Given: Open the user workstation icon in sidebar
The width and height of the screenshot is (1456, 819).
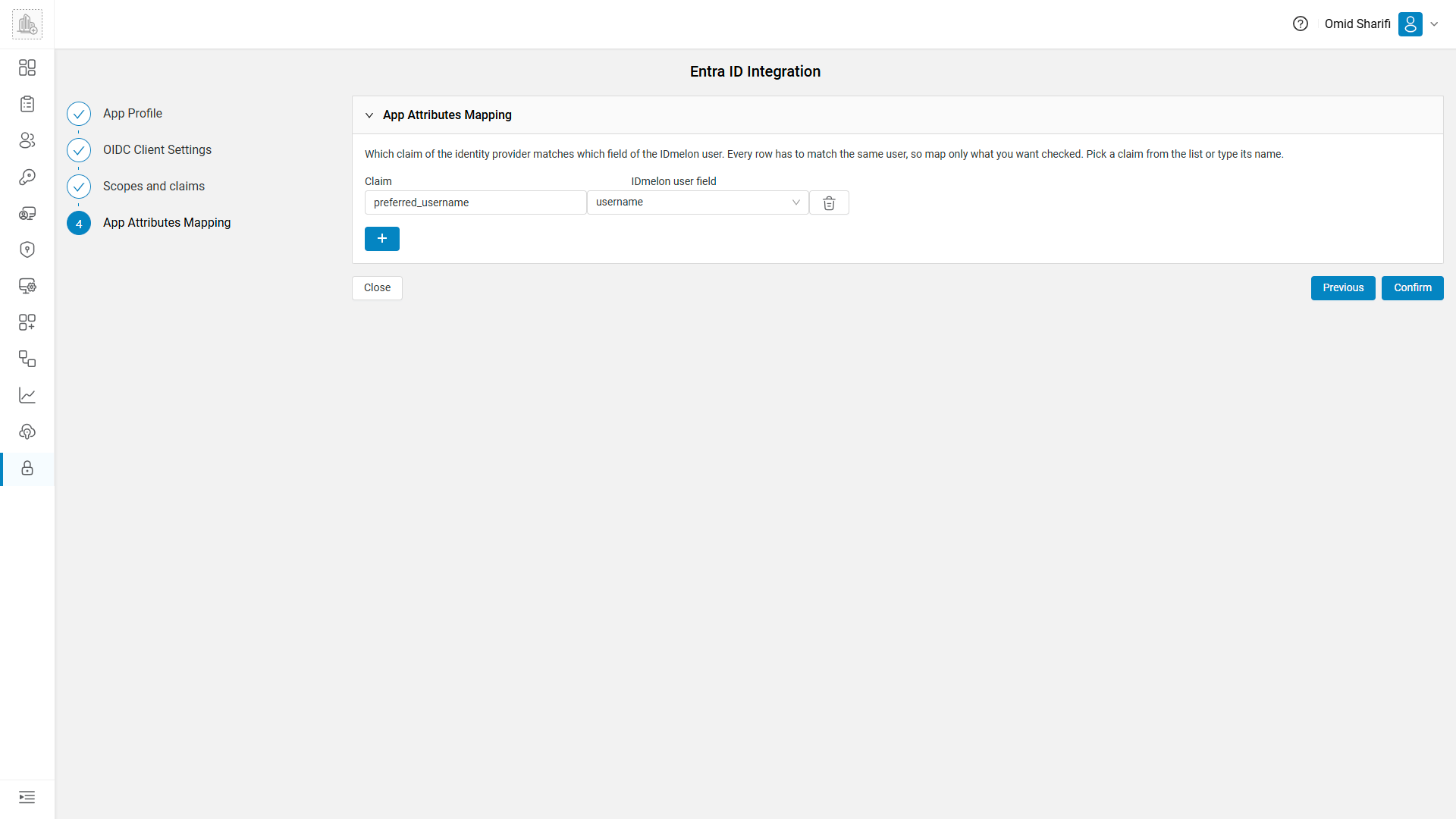Looking at the screenshot, I should pos(27,213).
